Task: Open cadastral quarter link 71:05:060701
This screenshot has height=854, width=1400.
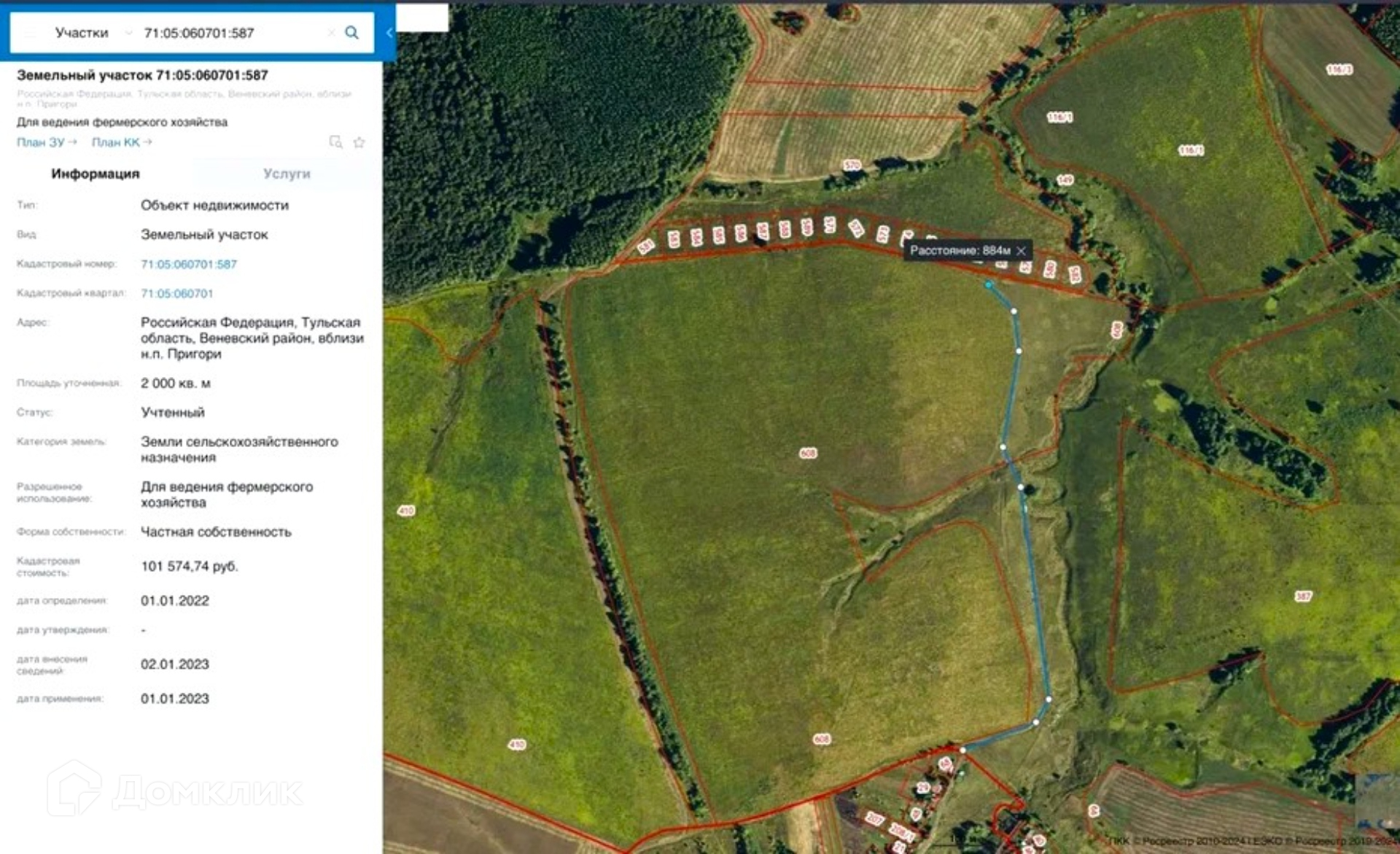Action: click(x=177, y=293)
